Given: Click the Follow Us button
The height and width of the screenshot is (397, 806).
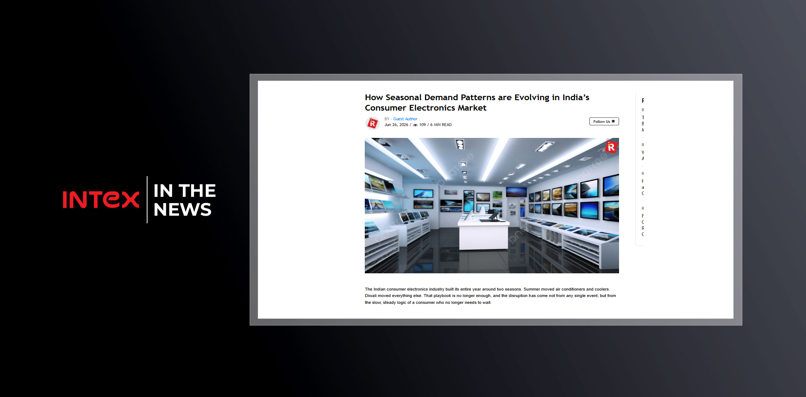Looking at the screenshot, I should 604,121.
